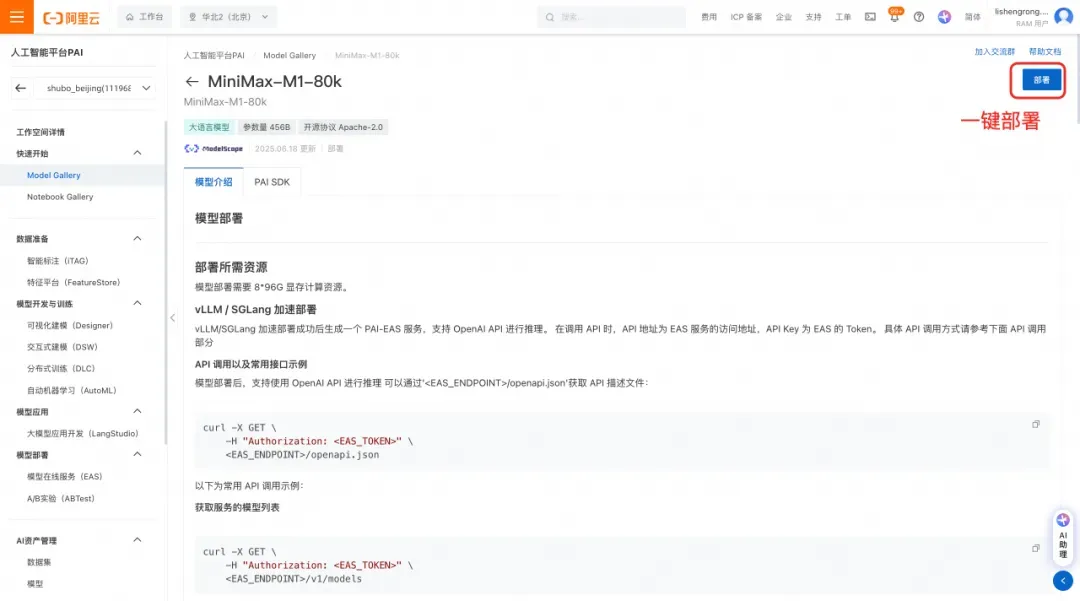Image resolution: width=1080 pixels, height=601 pixels.
Task: Click the 开源协议 Apache-2.0 tag
Action: 343,127
